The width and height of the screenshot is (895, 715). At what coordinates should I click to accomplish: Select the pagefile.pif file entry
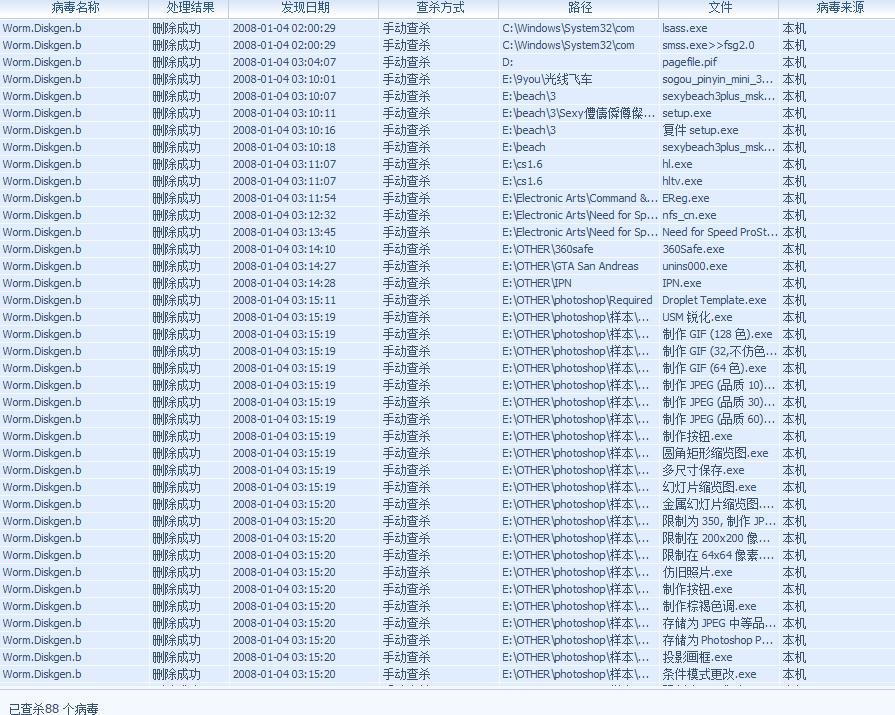click(x=689, y=62)
